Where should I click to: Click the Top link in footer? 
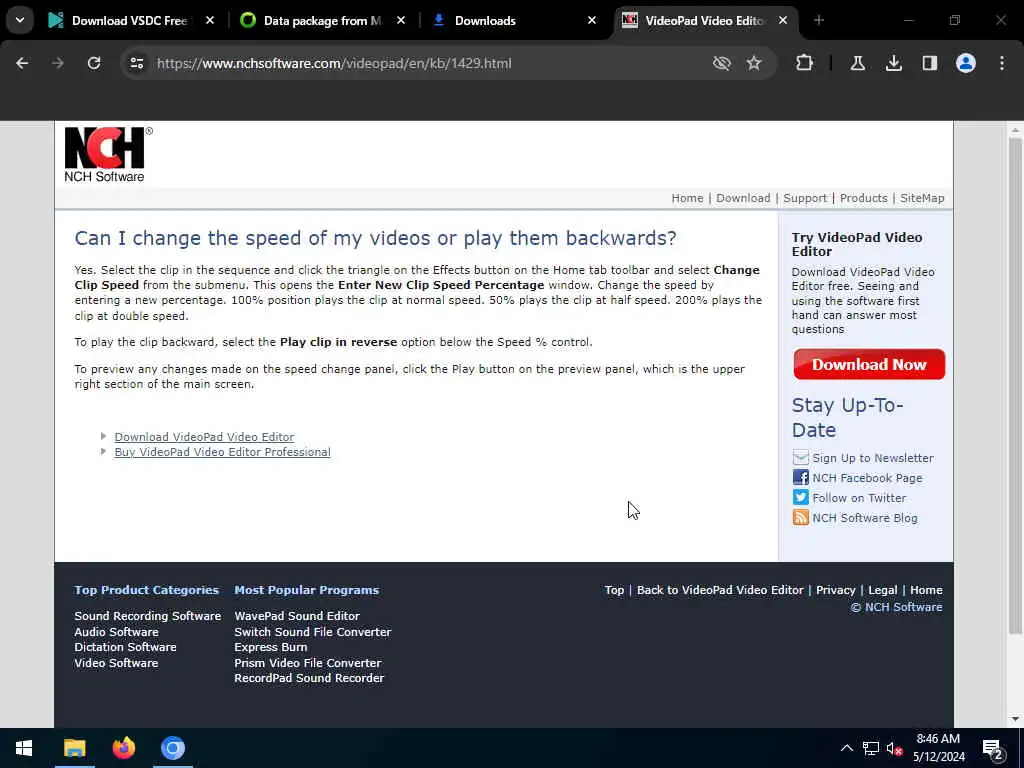(x=614, y=590)
